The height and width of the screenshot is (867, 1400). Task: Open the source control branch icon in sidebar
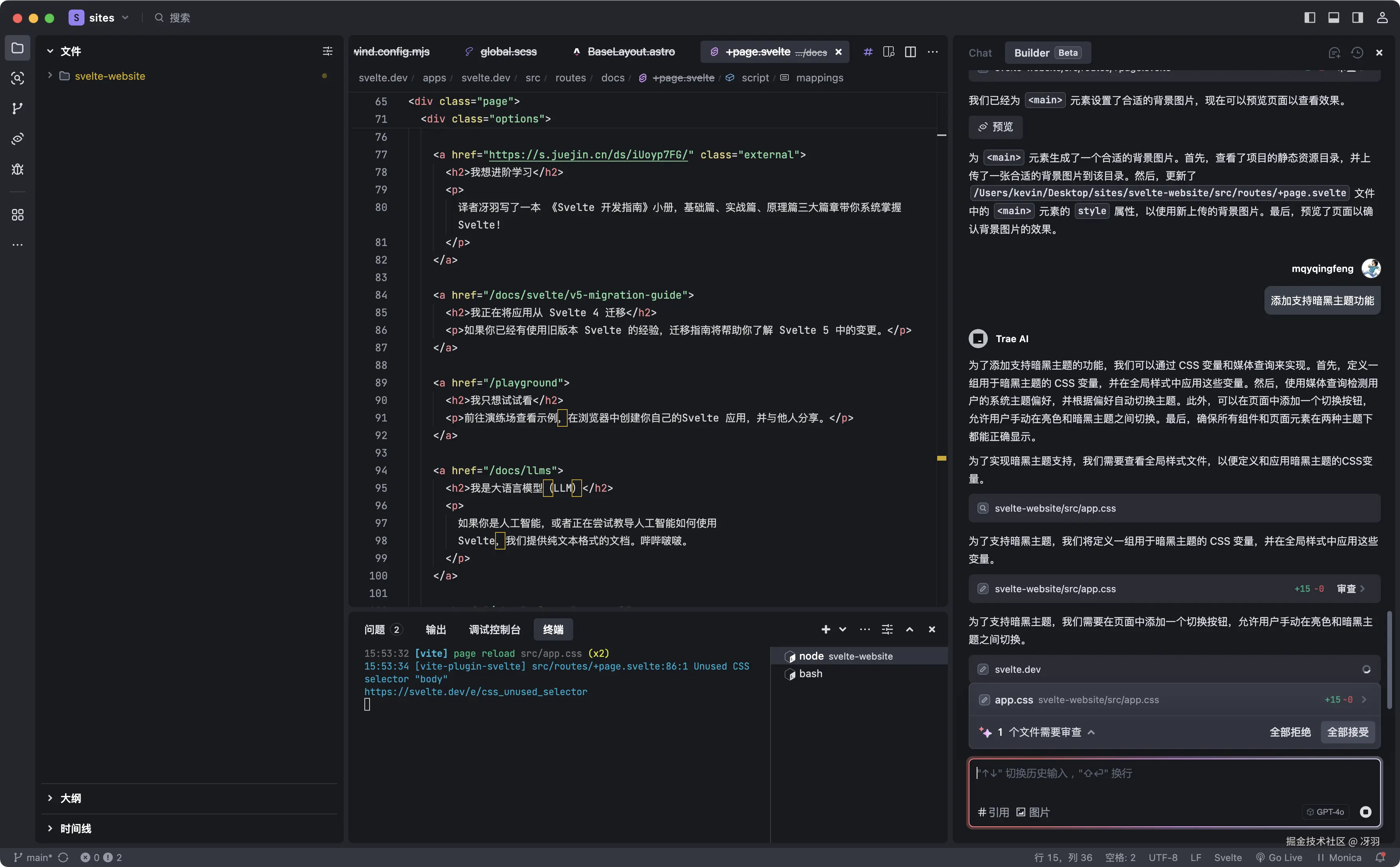click(17, 108)
